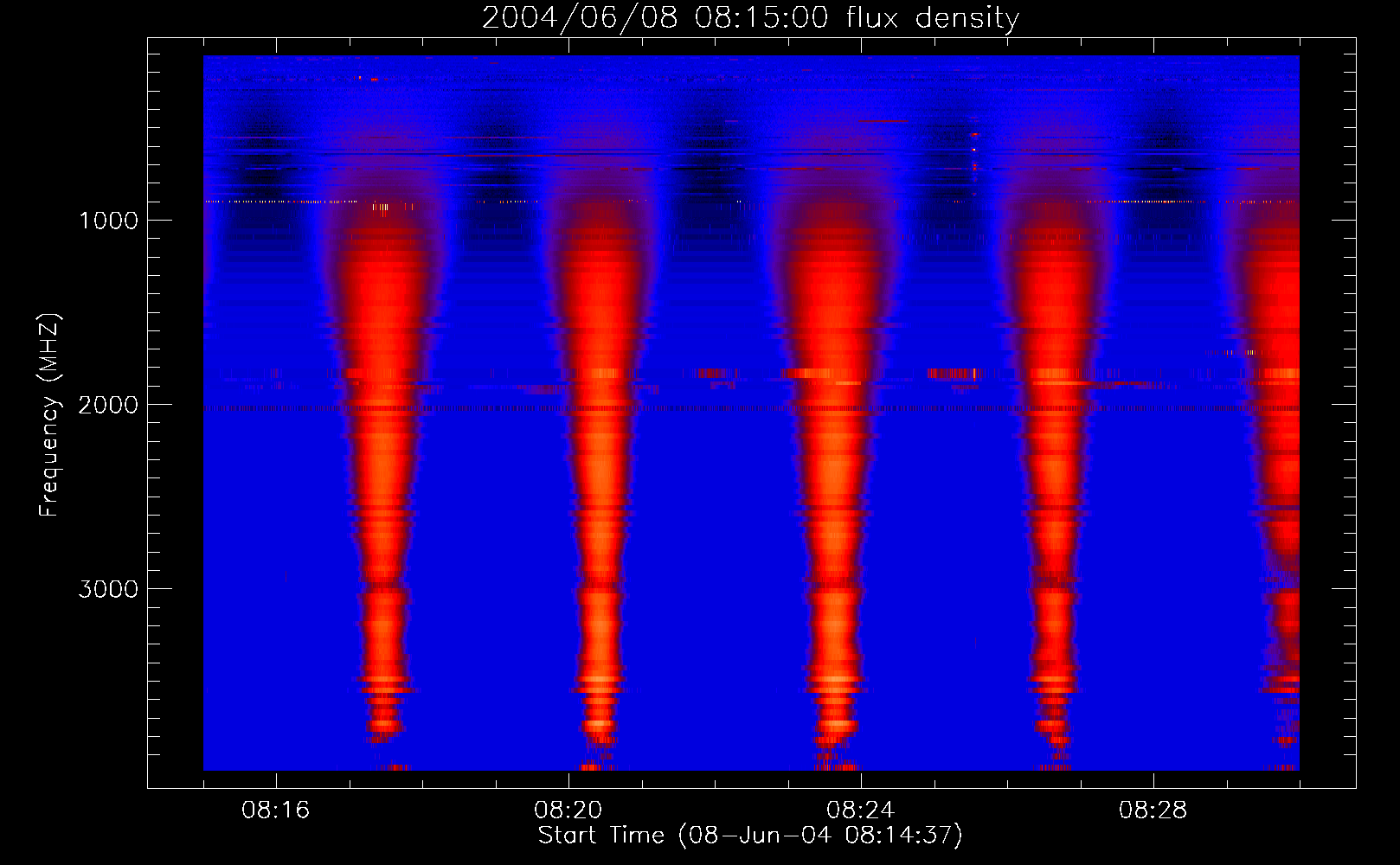
Task: Click the 3000 frequency tick label
Action: pyautogui.click(x=108, y=589)
